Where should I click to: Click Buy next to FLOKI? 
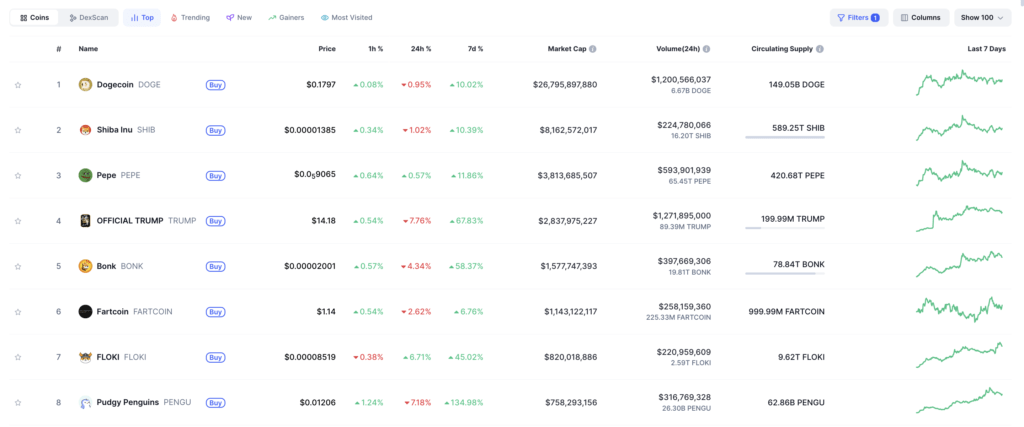click(x=216, y=357)
